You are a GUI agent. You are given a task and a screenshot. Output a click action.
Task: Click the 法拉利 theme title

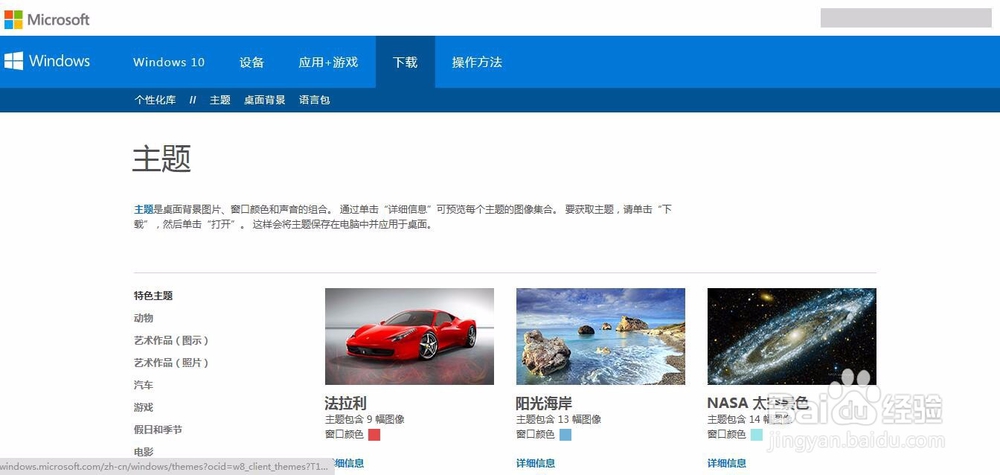pyautogui.click(x=346, y=403)
